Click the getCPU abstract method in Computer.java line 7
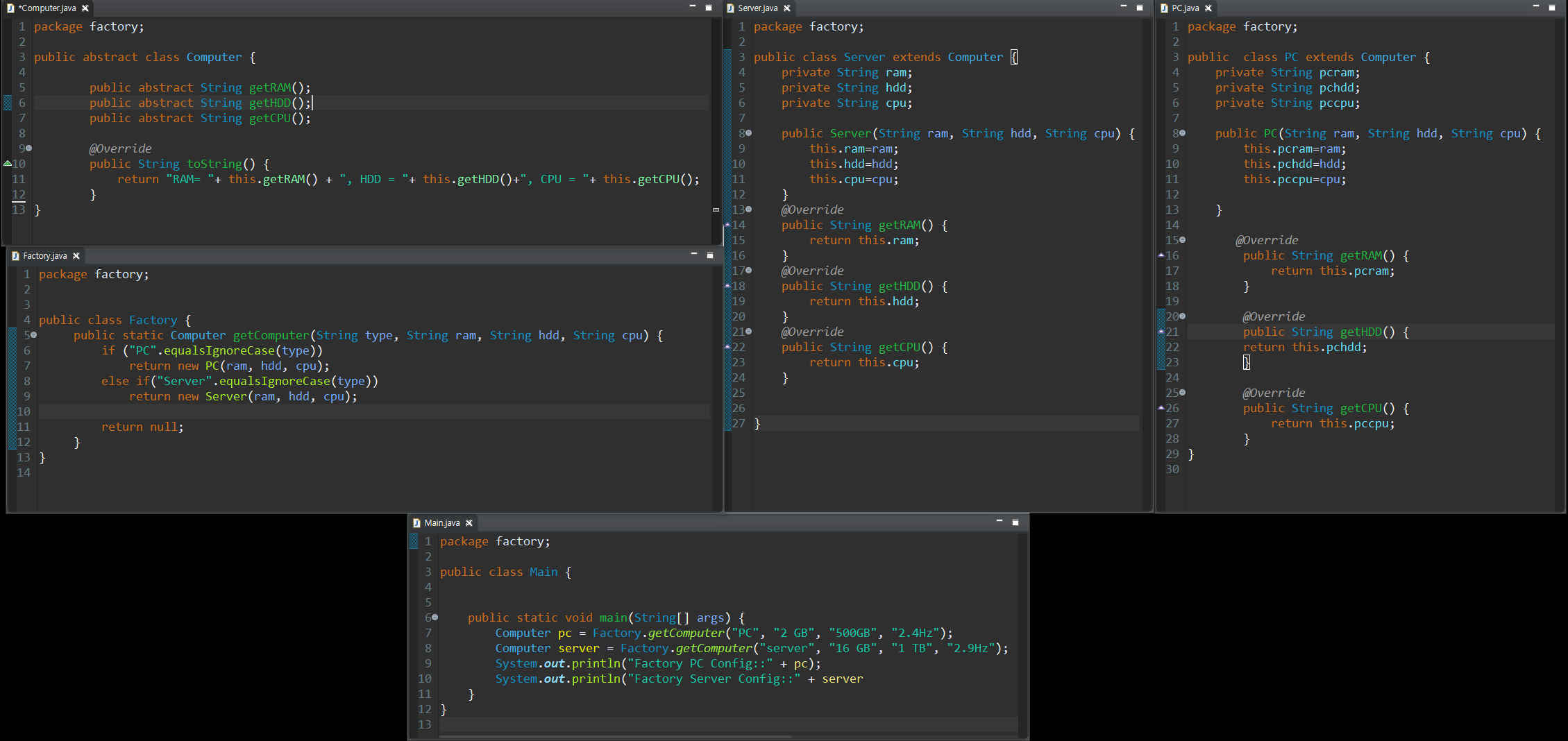The height and width of the screenshot is (741, 1568). pyautogui.click(x=269, y=118)
